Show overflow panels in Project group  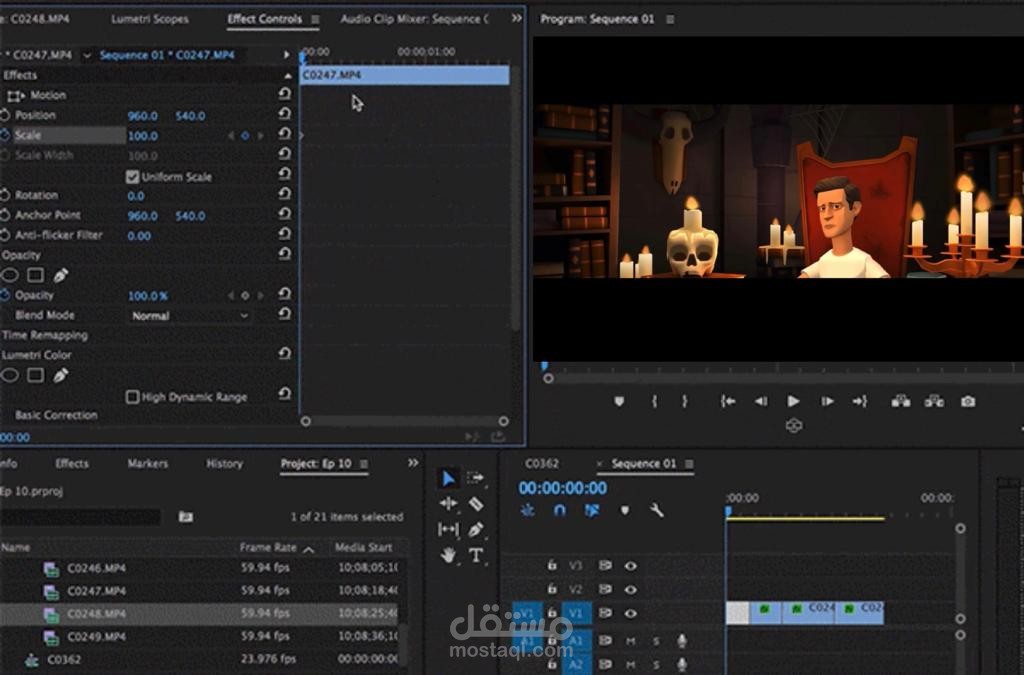click(413, 463)
